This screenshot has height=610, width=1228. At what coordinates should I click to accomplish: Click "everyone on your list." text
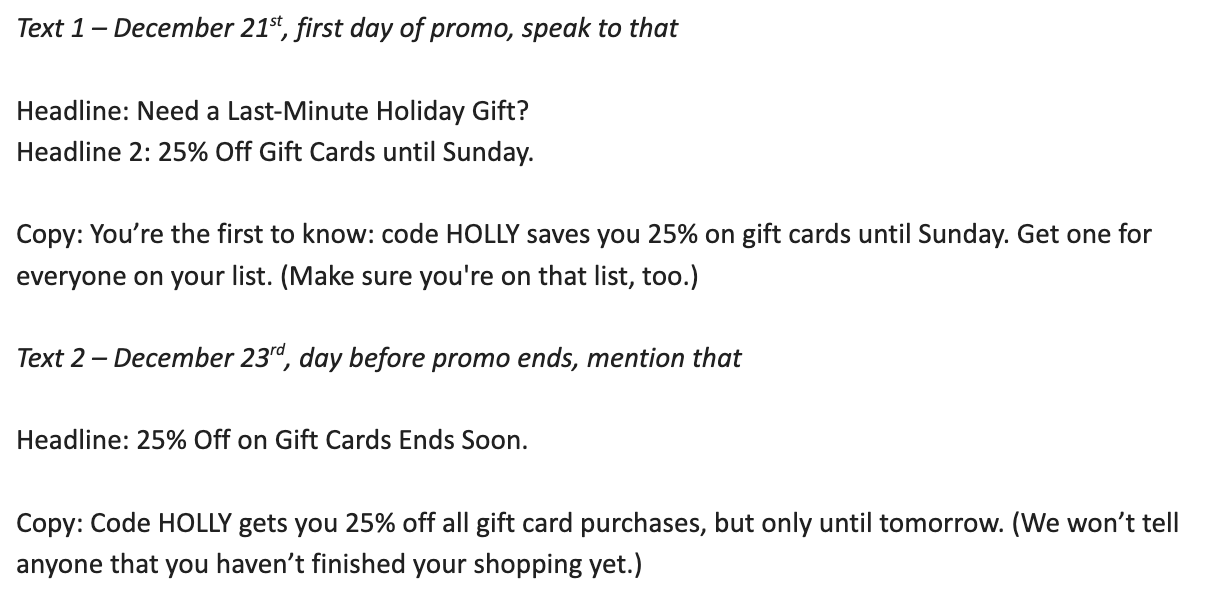pos(144,277)
